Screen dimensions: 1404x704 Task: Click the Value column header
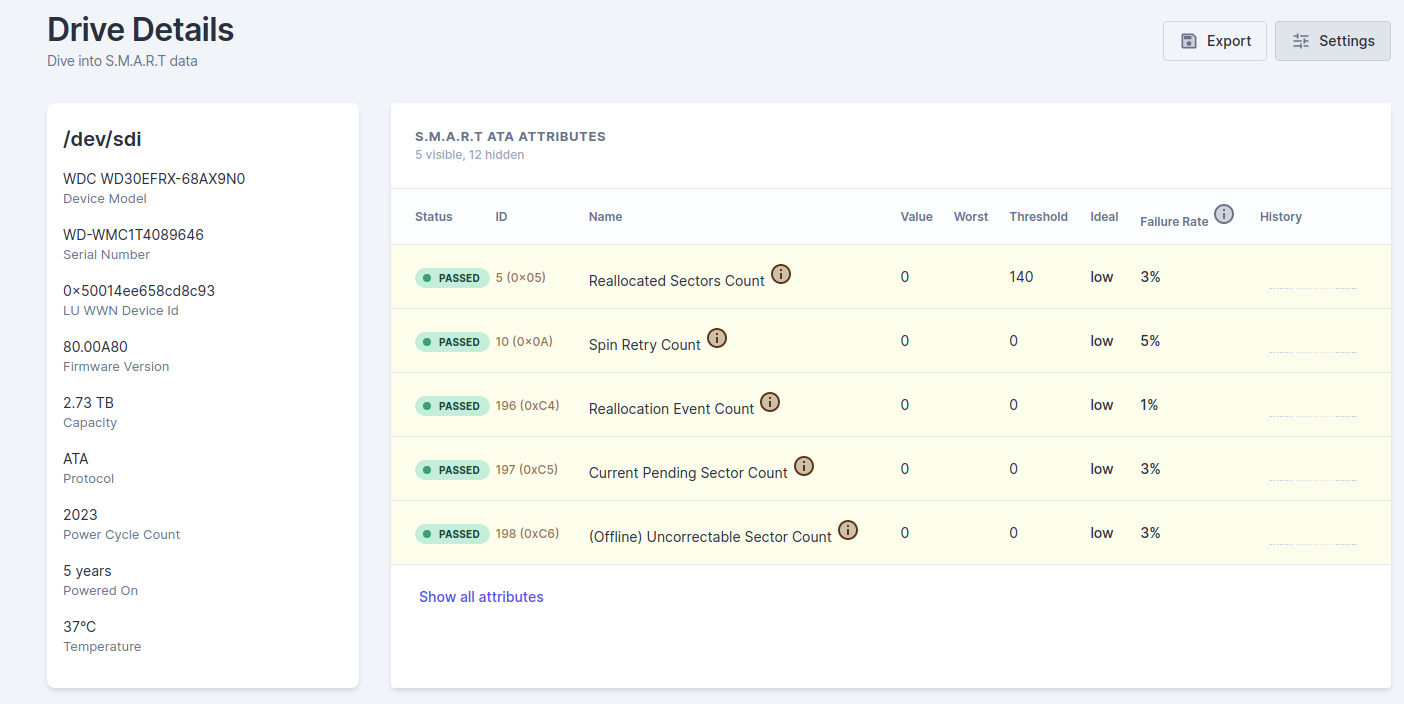917,217
